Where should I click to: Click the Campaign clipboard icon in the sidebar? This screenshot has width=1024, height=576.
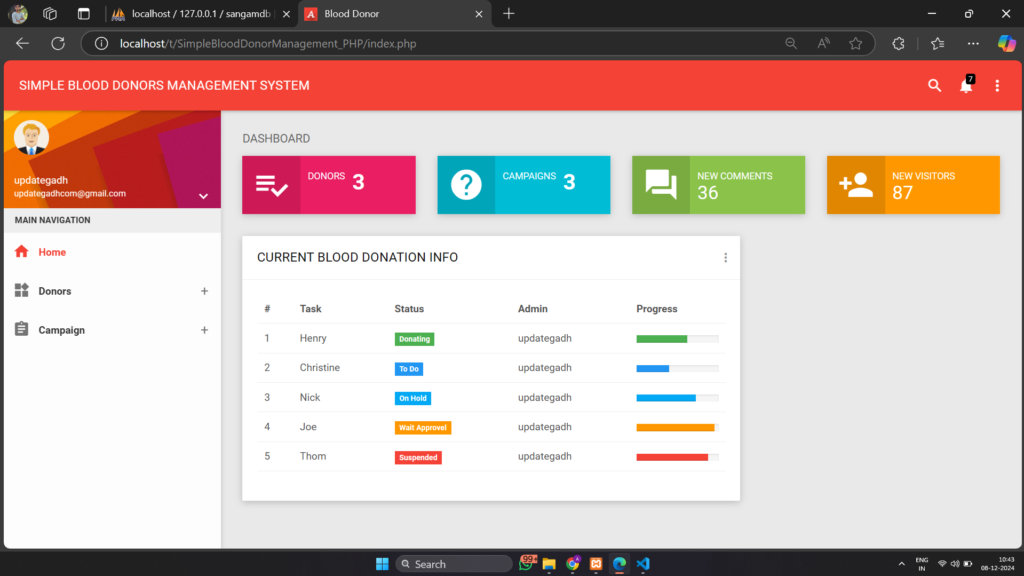coord(22,329)
